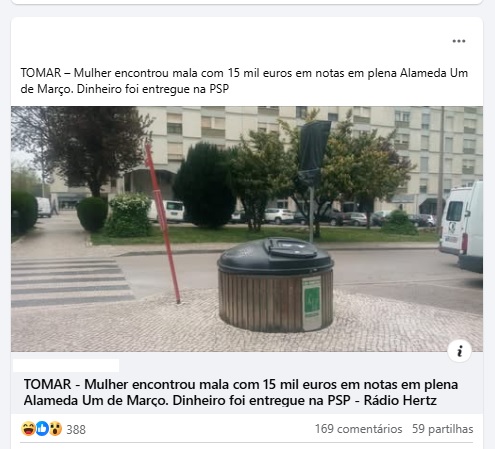Click the blue Like thumbs-up reaction icon
Viewport: 495px width, 449px height.
coord(42,428)
